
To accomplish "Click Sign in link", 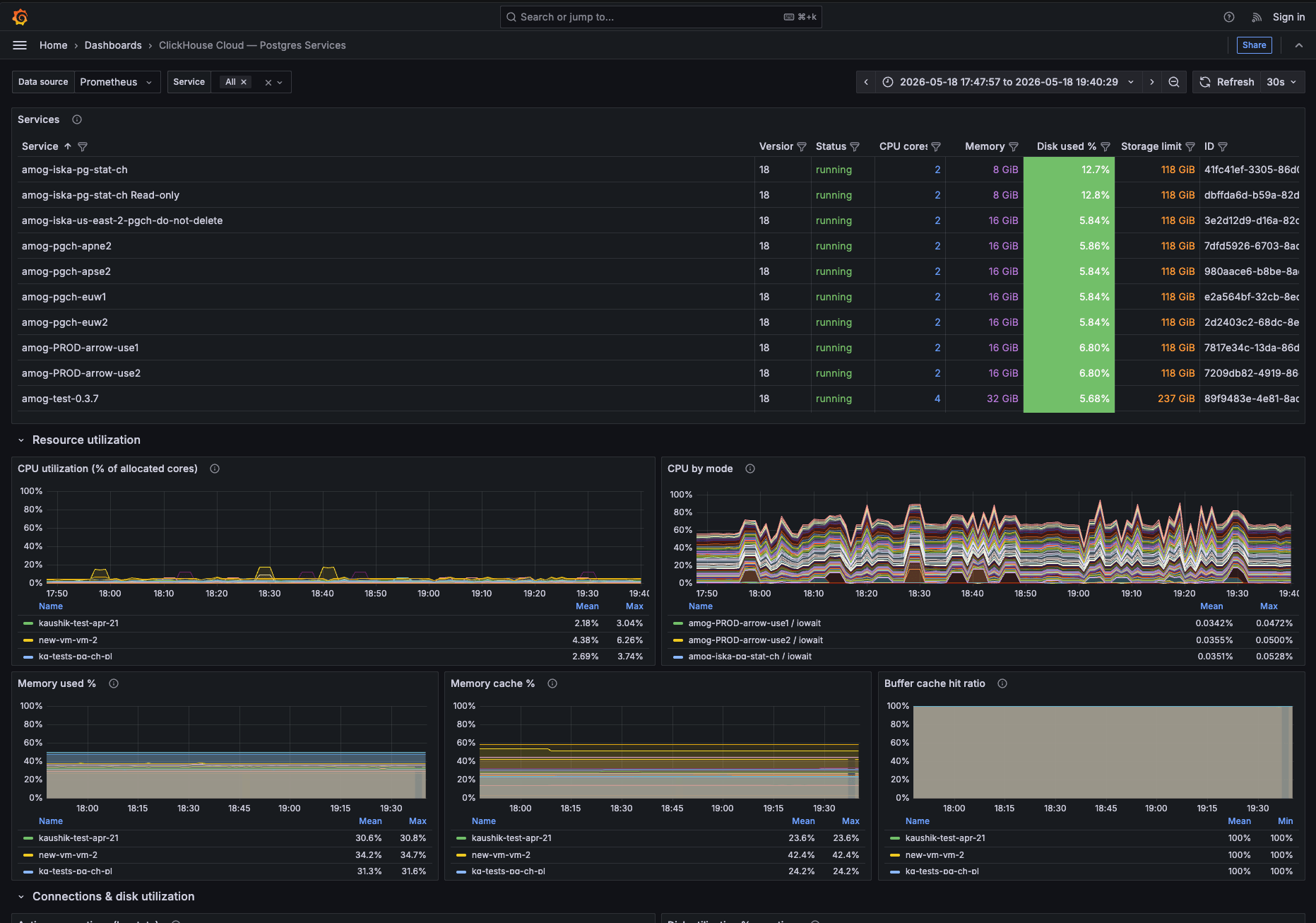I will (x=1288, y=17).
